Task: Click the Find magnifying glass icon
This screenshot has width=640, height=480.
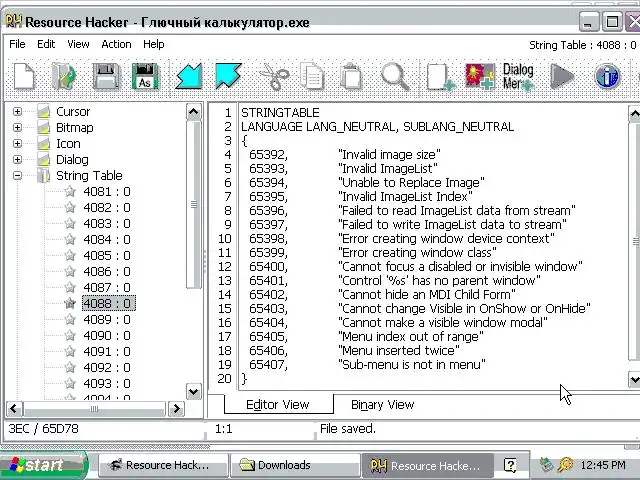Action: pyautogui.click(x=395, y=76)
